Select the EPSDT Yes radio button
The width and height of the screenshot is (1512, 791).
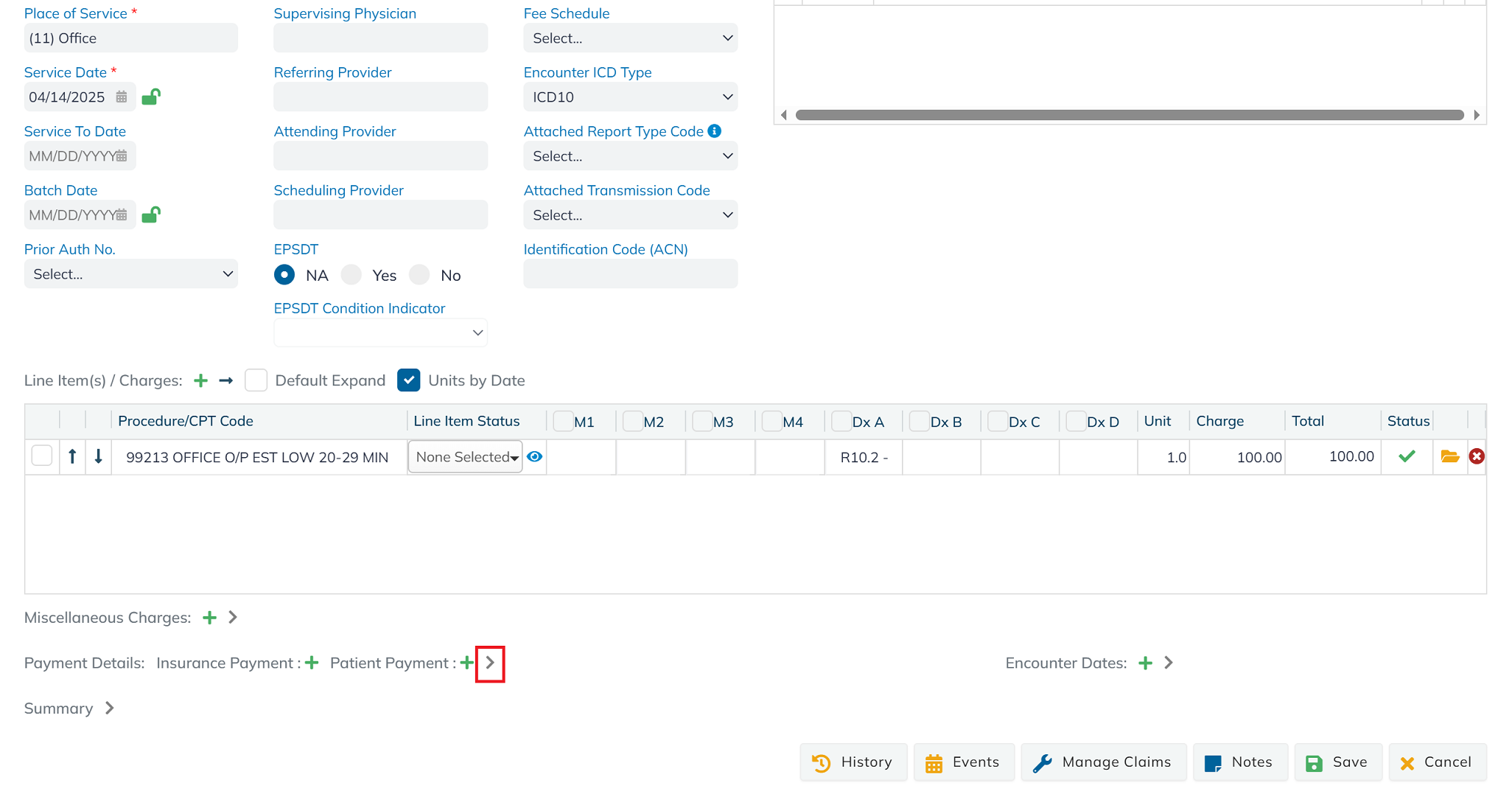coord(351,275)
